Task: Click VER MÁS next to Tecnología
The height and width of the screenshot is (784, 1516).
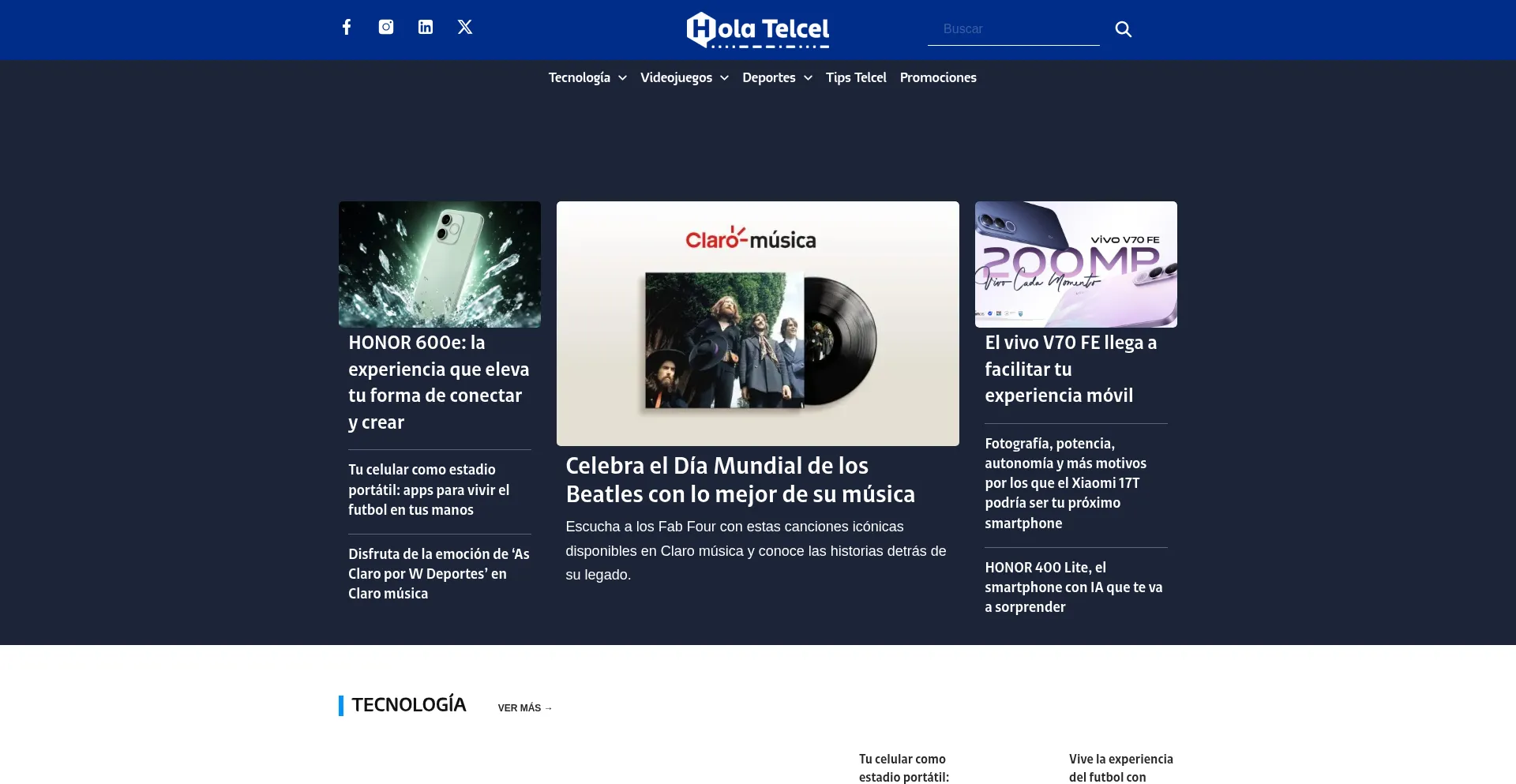Action: tap(525, 708)
